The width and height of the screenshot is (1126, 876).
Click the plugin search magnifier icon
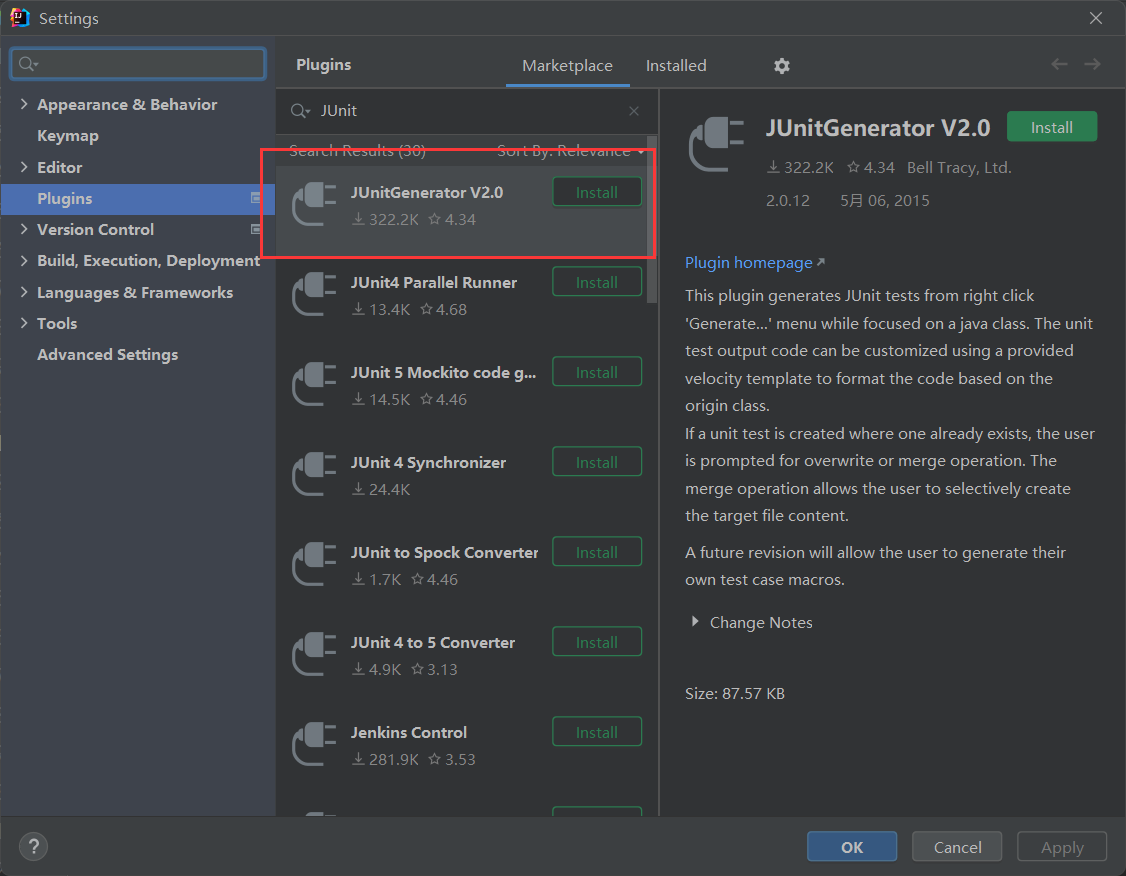(299, 111)
